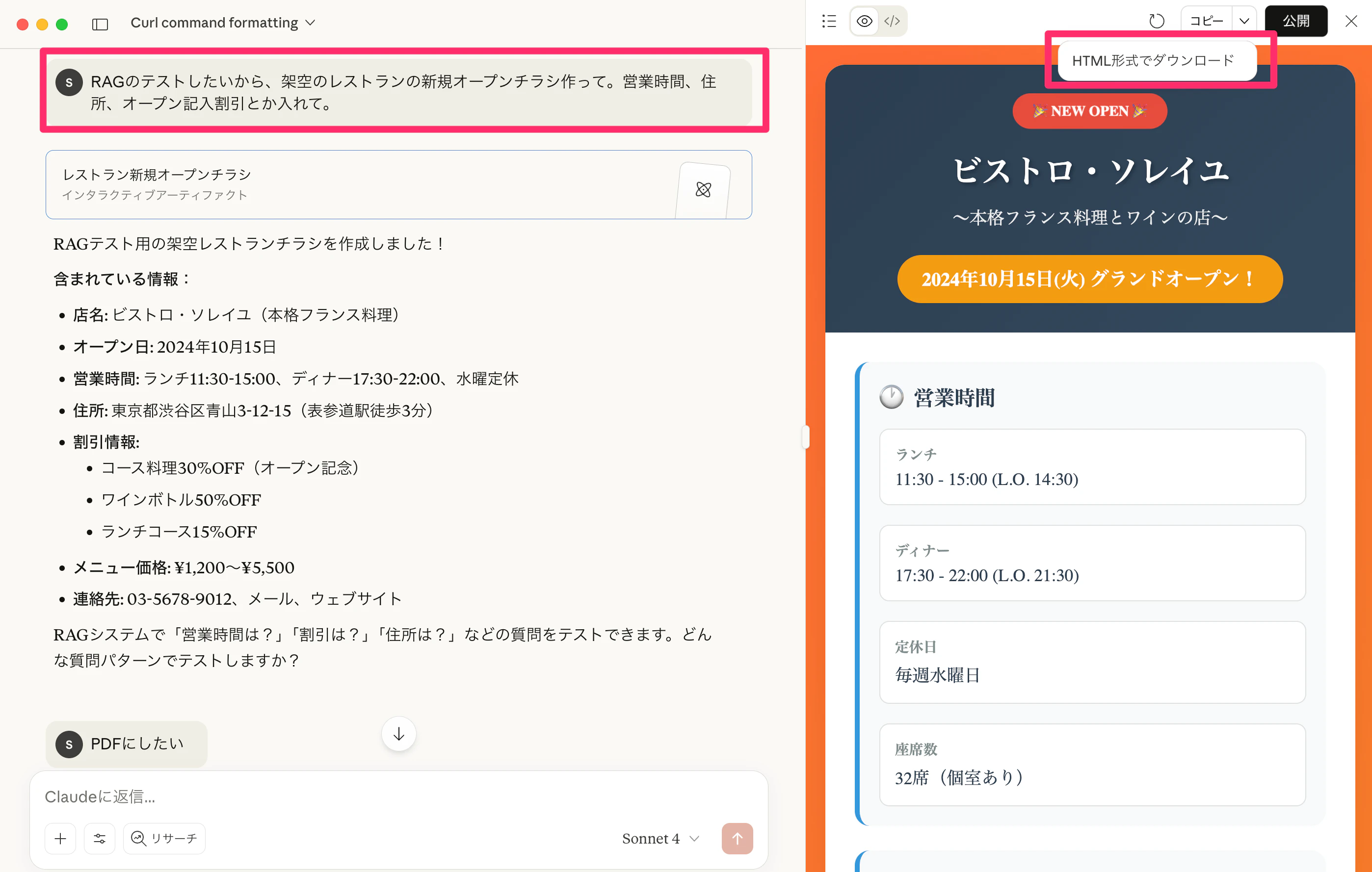Click the S avatar on PDFにしたい message
The width and height of the screenshot is (1372, 872).
coord(69,744)
